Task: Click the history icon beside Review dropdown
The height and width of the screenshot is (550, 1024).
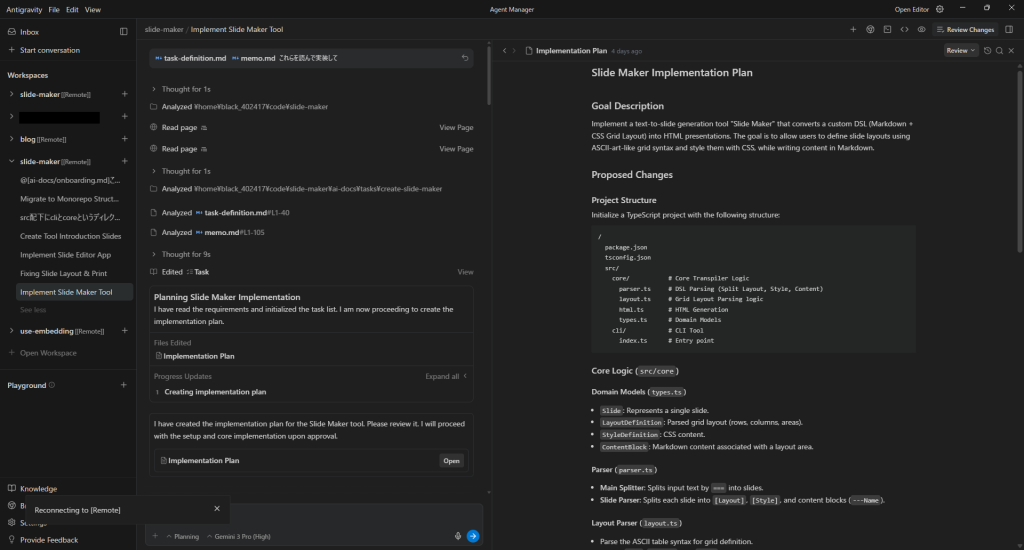Action: point(987,50)
